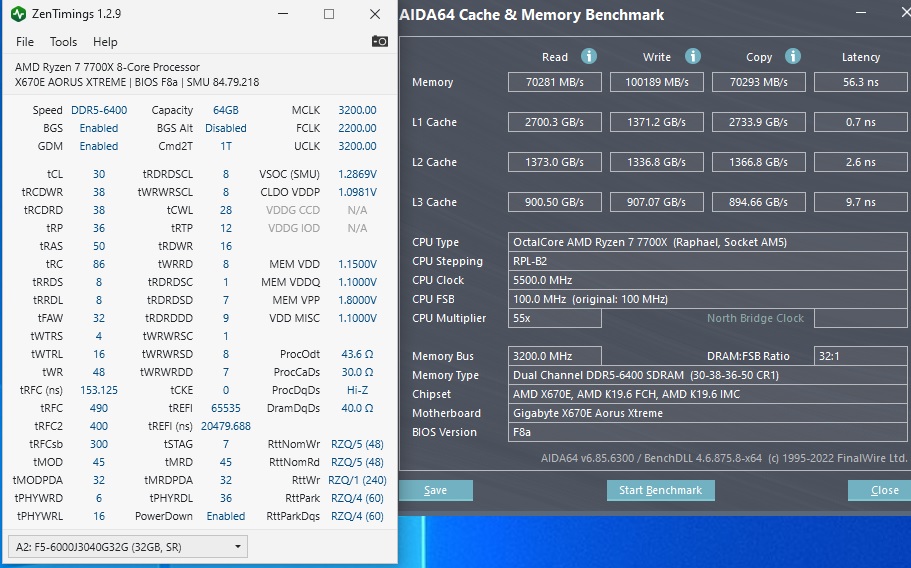Viewport: 911px width, 568px height.
Task: Click the Memory Latency value field
Action: click(860, 82)
